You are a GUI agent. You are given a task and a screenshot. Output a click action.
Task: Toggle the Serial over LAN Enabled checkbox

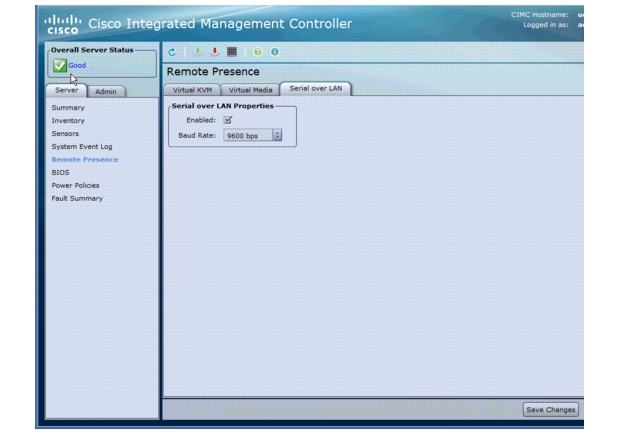tap(228, 120)
